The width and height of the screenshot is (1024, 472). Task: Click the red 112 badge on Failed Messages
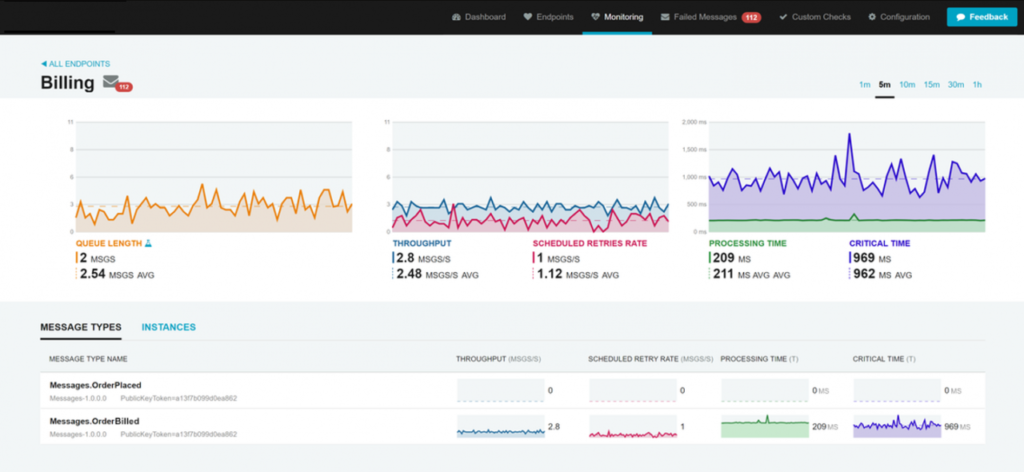point(751,18)
